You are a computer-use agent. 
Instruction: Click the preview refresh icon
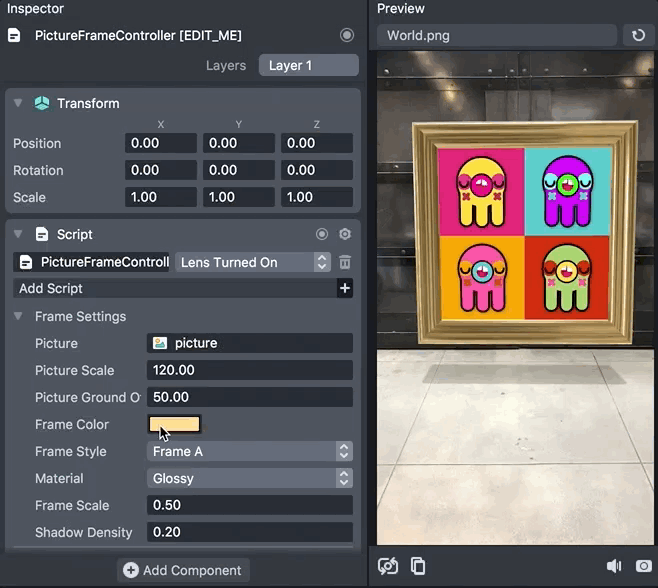(x=639, y=35)
